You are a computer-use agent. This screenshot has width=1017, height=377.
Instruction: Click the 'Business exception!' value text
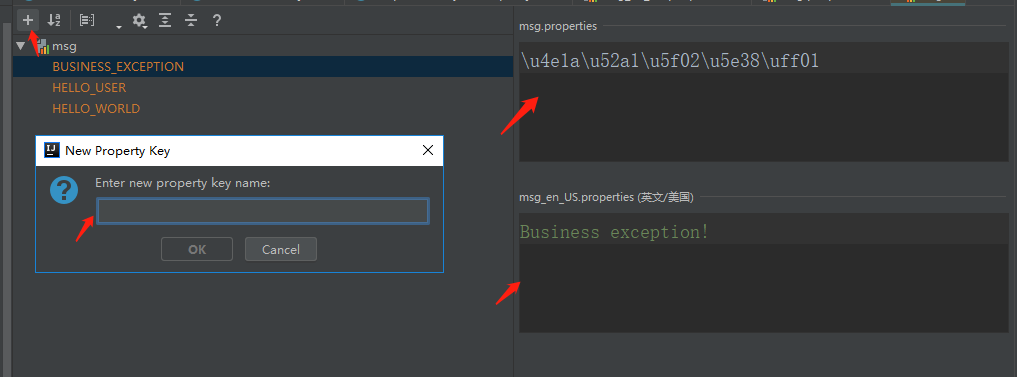615,232
